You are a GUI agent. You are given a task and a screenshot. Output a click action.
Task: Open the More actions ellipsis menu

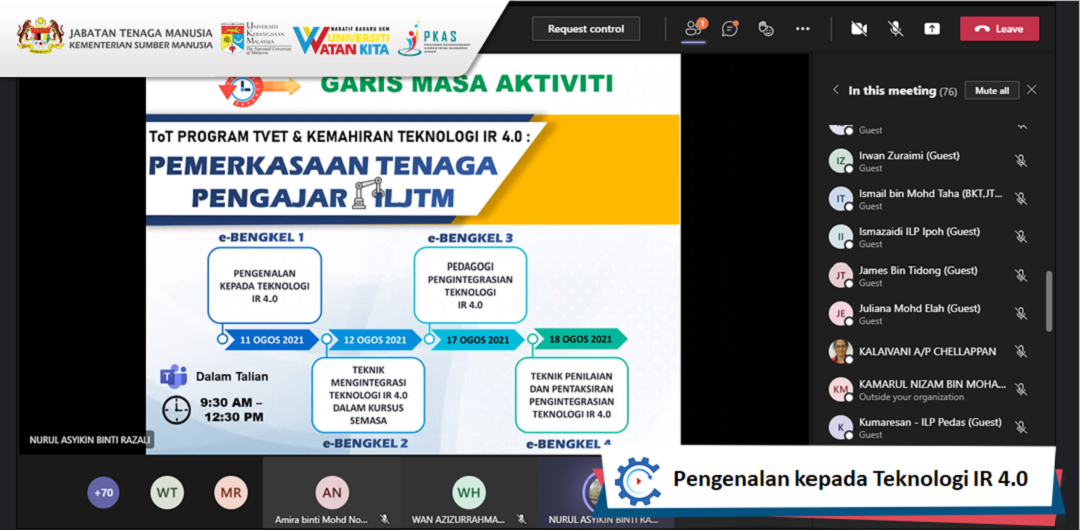click(802, 29)
